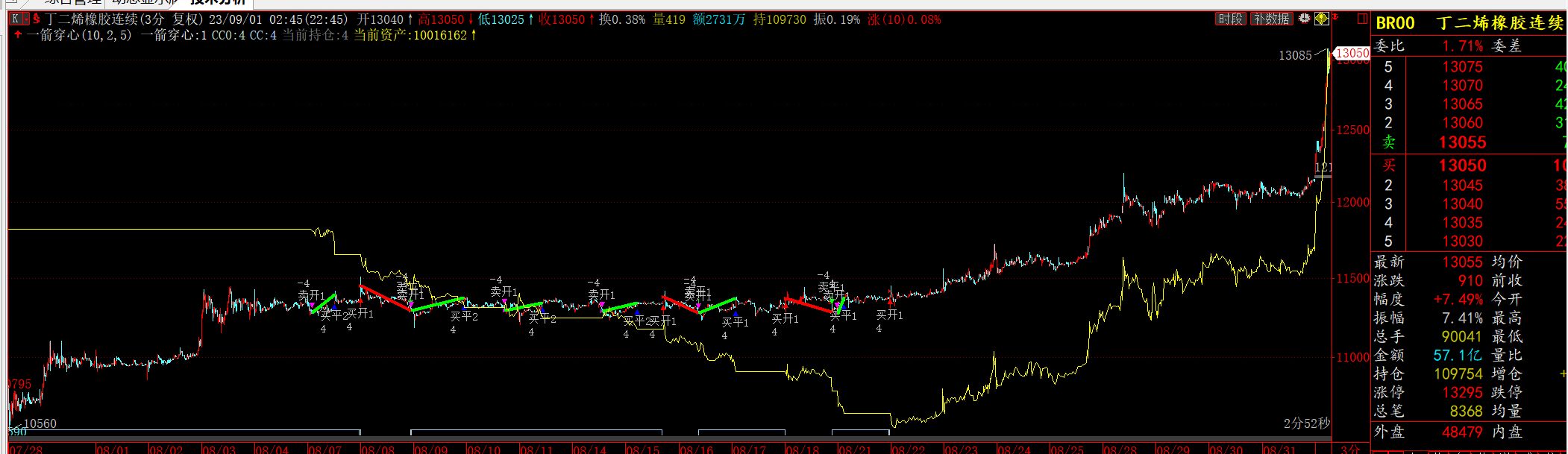Image resolution: width=1568 pixels, height=454 pixels.
Task: Click the 买平2 signal label near 08/10
Action: pos(464,316)
